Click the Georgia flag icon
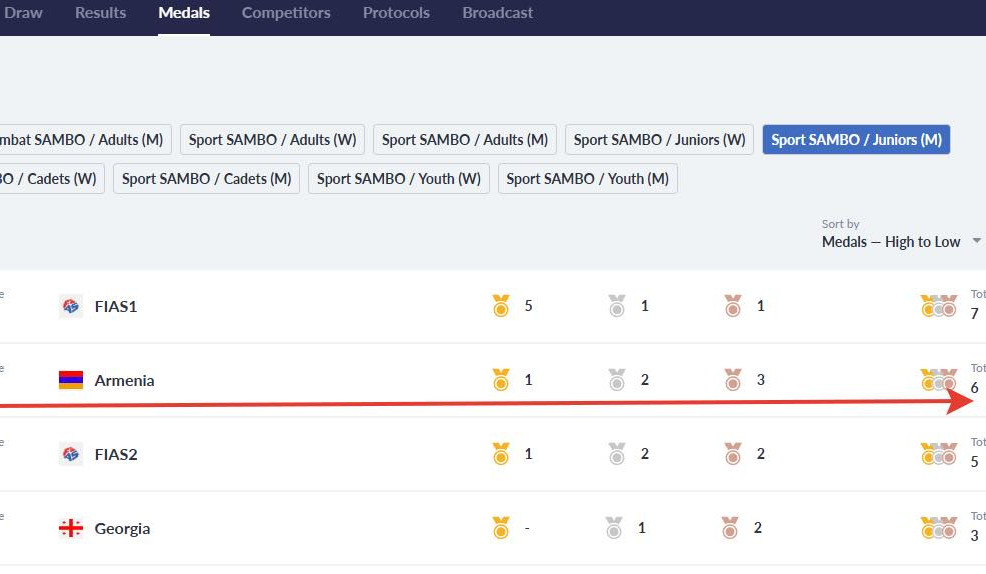This screenshot has width=986, height=574. (x=70, y=528)
